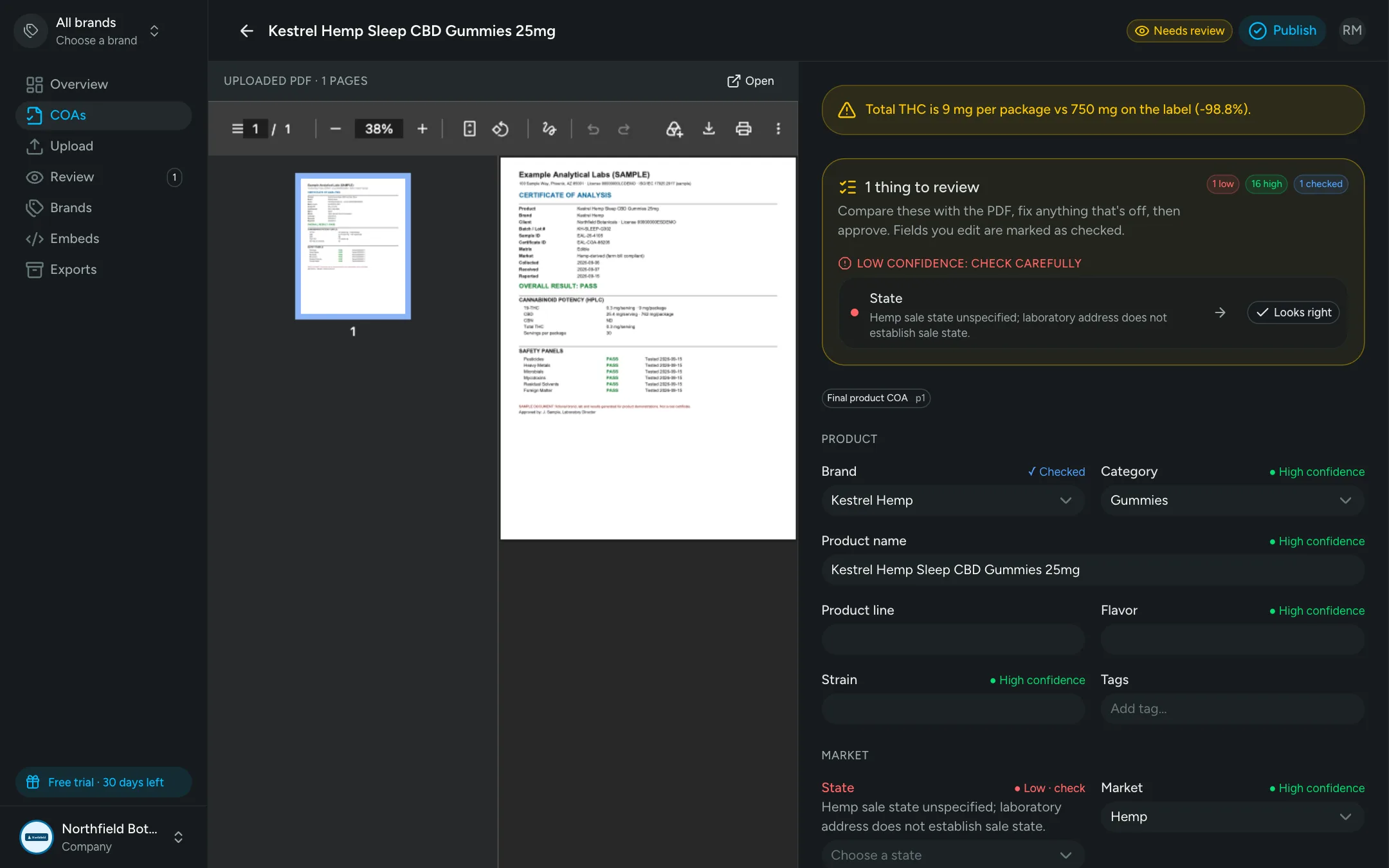
Task: Click the Needs review status pill
Action: click(x=1179, y=31)
